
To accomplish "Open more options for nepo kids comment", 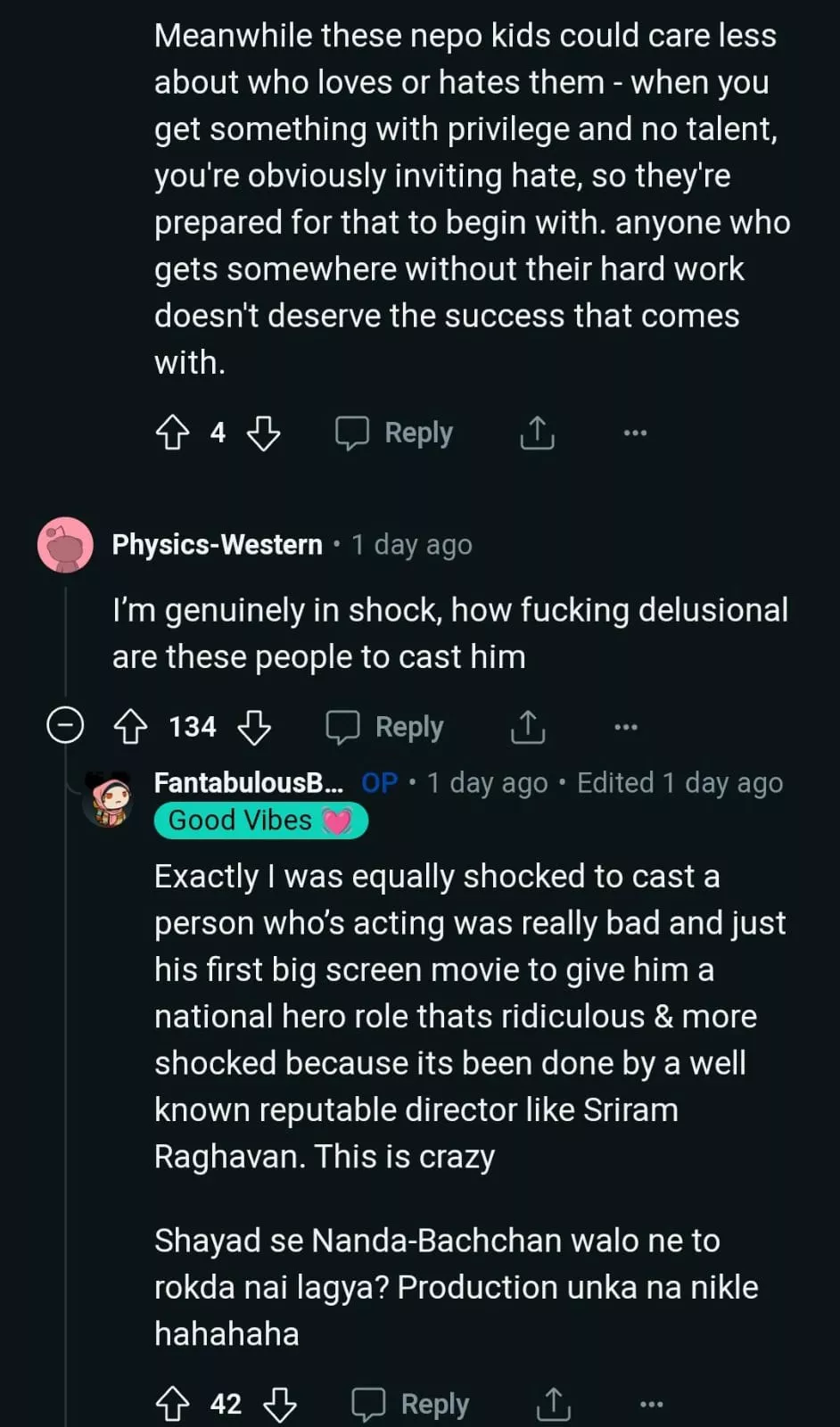I will [635, 433].
